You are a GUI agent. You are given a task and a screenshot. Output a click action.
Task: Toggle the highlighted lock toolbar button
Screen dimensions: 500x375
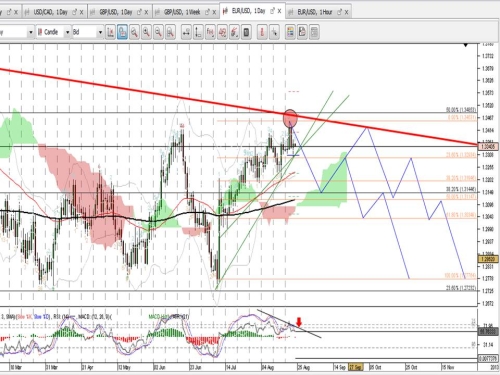tap(122, 32)
